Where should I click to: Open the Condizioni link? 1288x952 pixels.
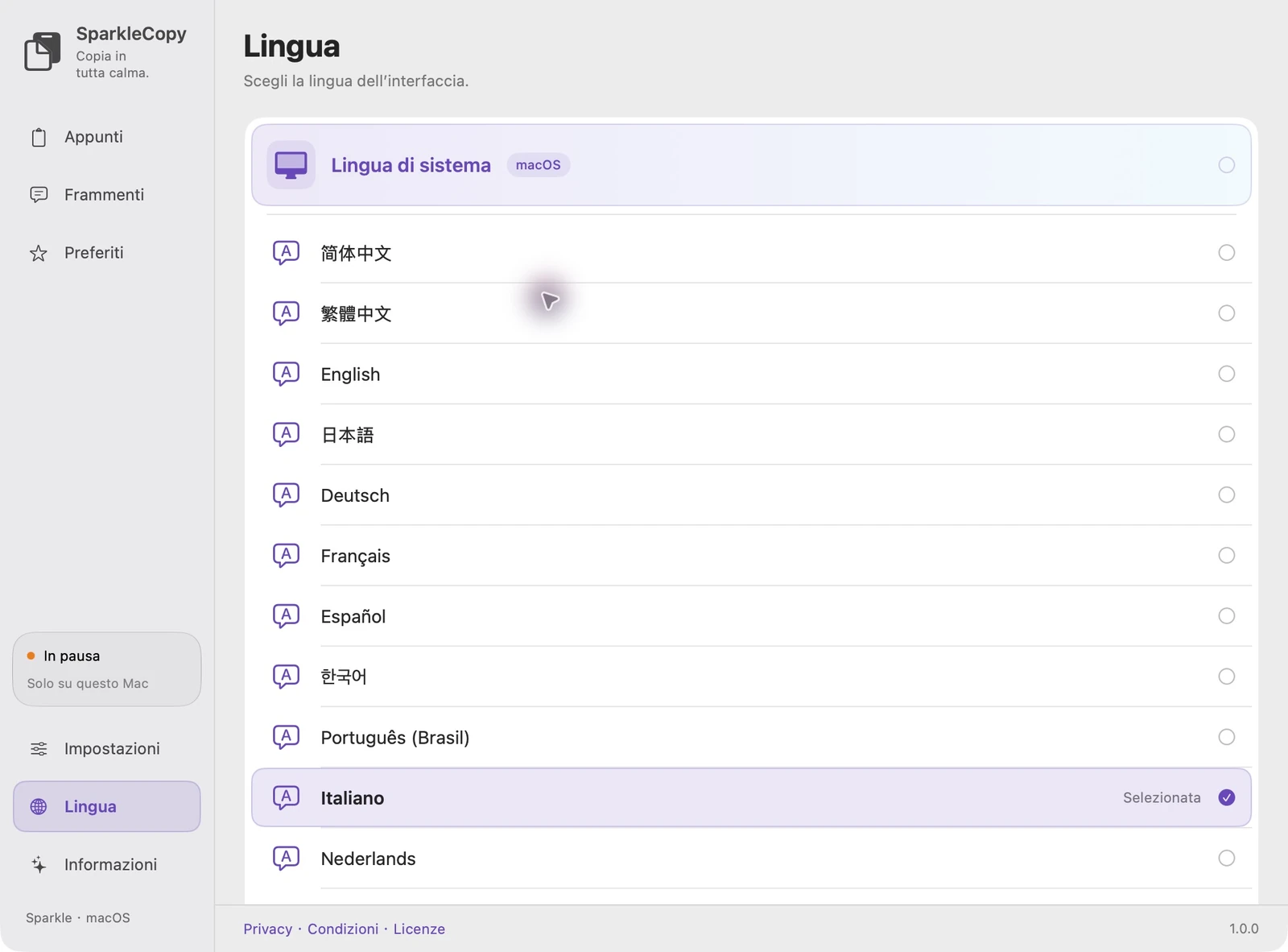click(x=343, y=929)
